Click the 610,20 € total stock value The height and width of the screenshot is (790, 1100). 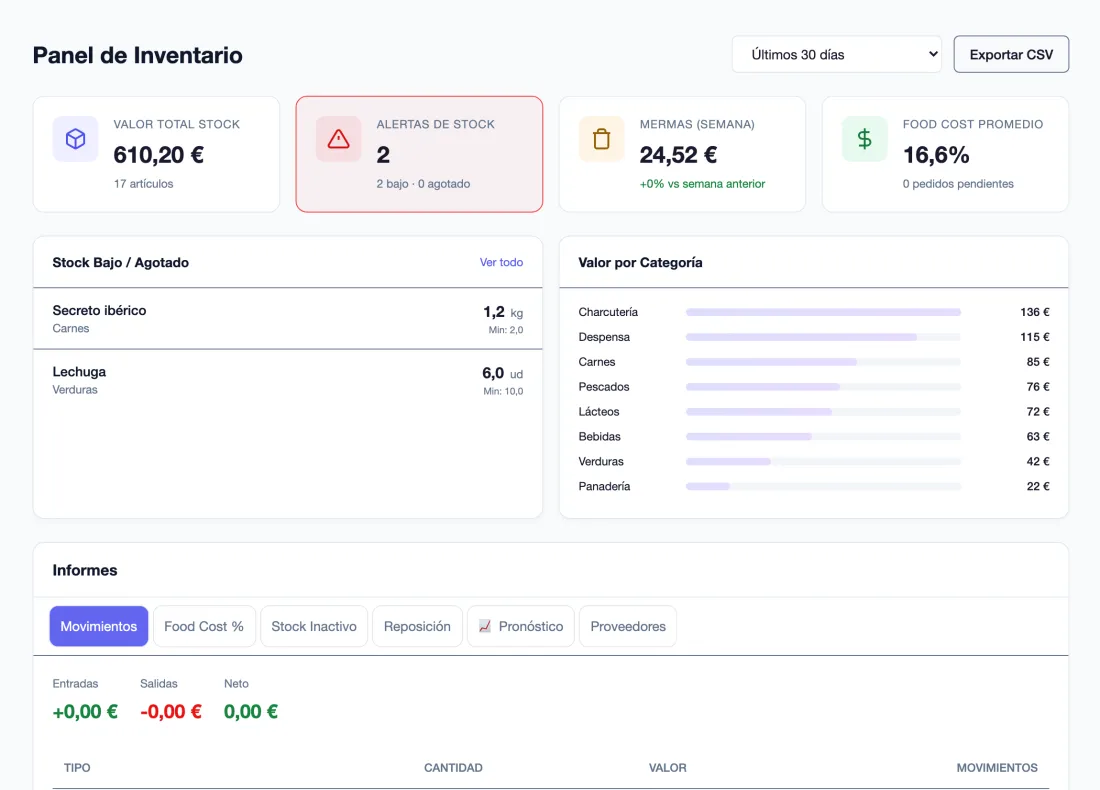click(x=159, y=154)
